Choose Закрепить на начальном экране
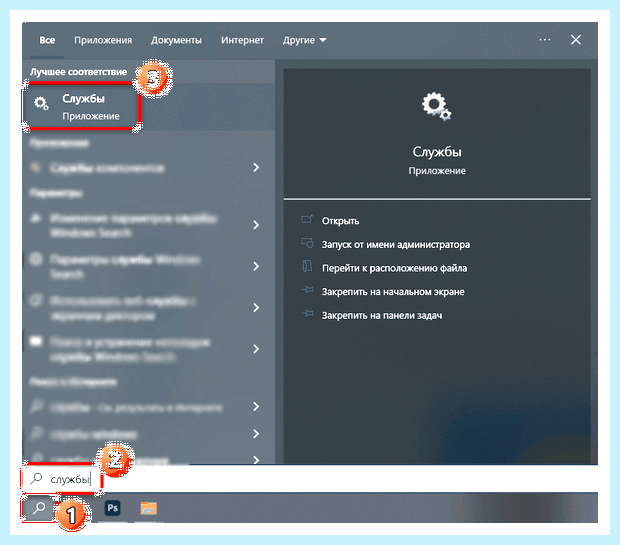Screen dimensions: 620x545 [393, 292]
